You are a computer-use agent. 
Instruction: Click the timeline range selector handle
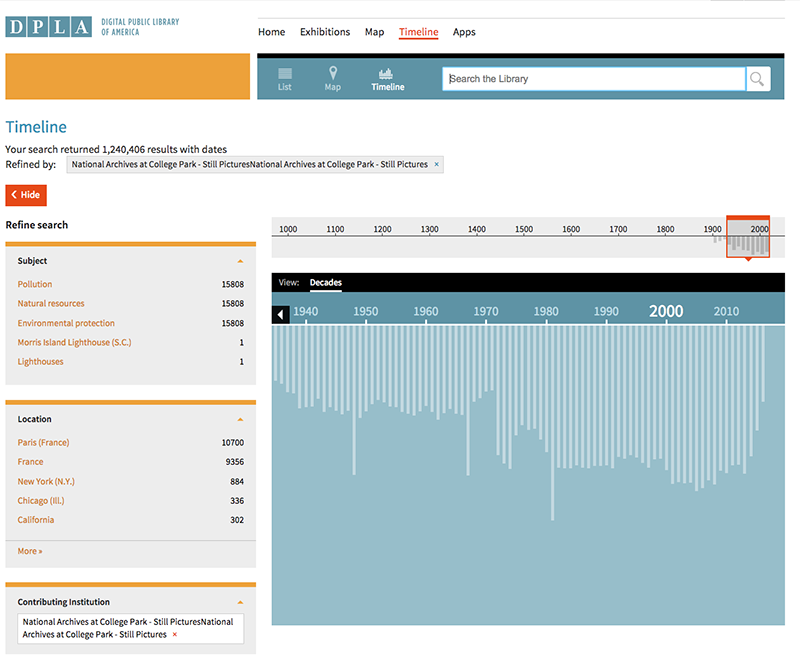[747, 237]
